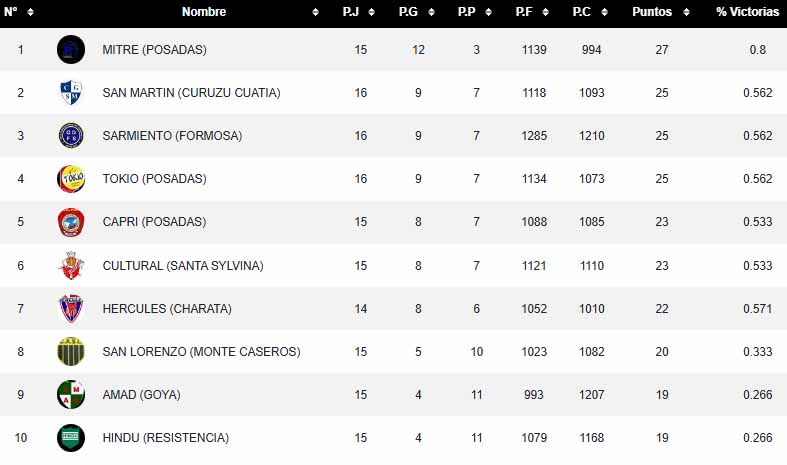
Task: Sort by the Nombre column arrows
Action: point(316,12)
